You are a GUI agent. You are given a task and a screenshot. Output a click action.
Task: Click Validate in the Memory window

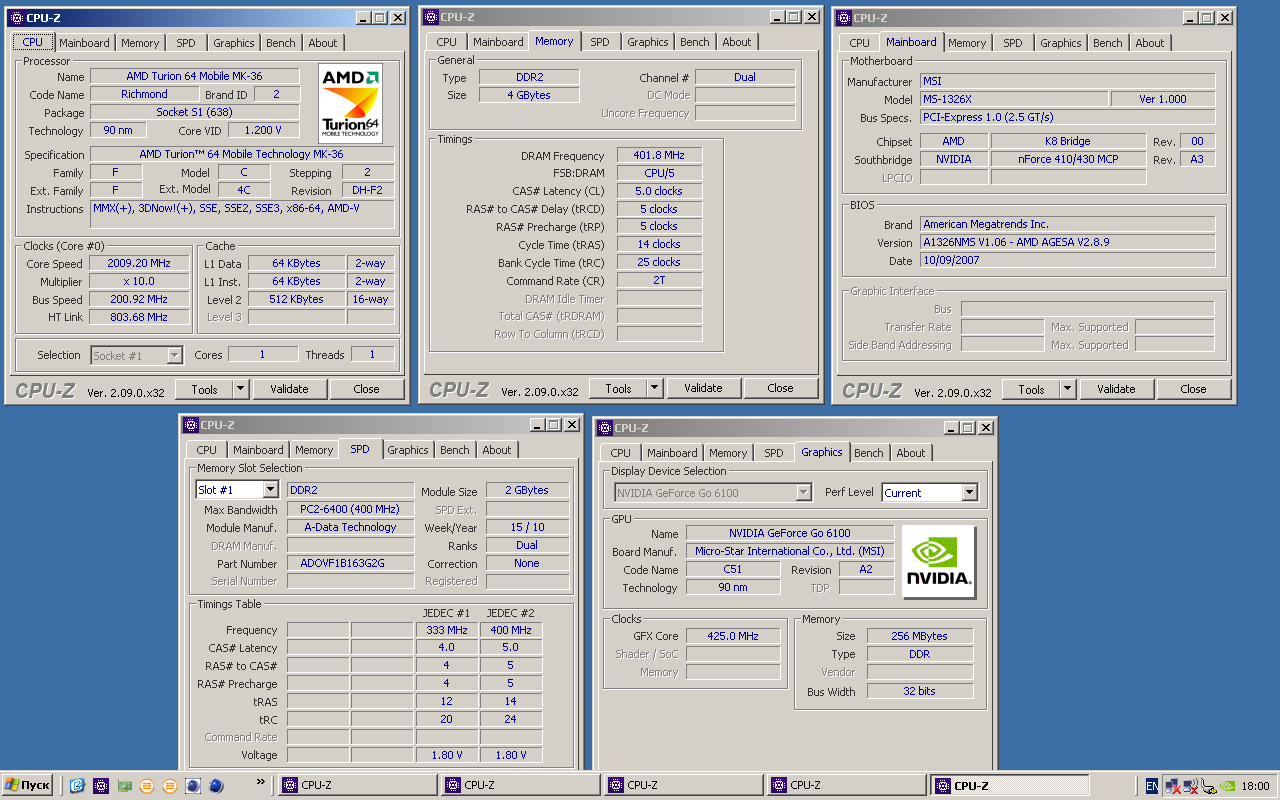pos(703,388)
